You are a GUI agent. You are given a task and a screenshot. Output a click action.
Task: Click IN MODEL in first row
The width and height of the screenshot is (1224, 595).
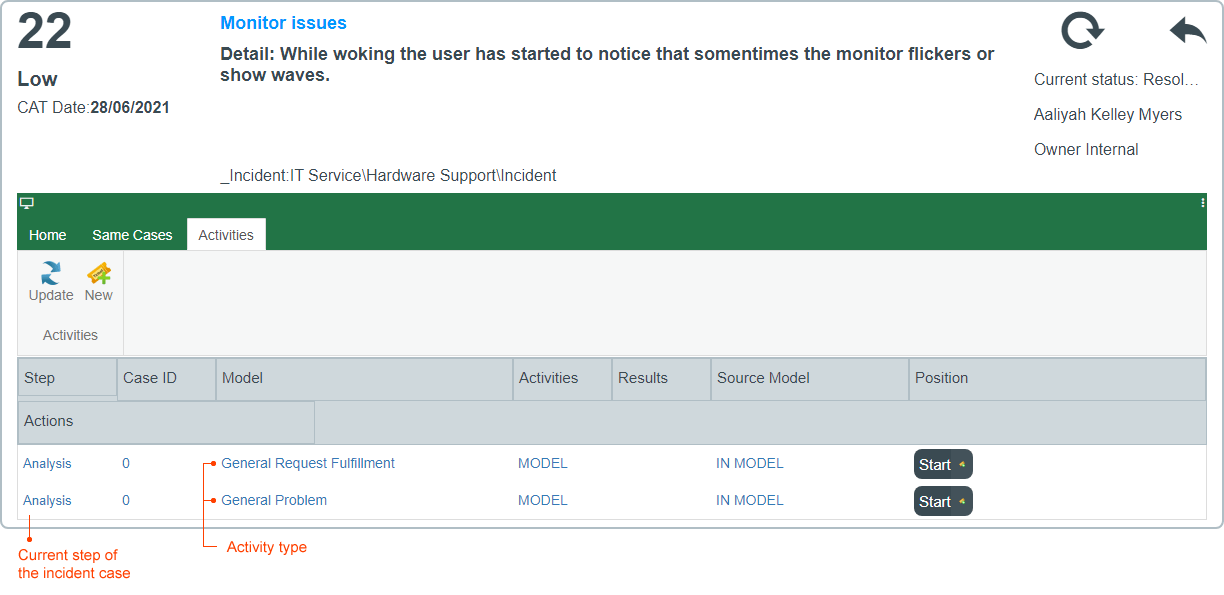[750, 463]
